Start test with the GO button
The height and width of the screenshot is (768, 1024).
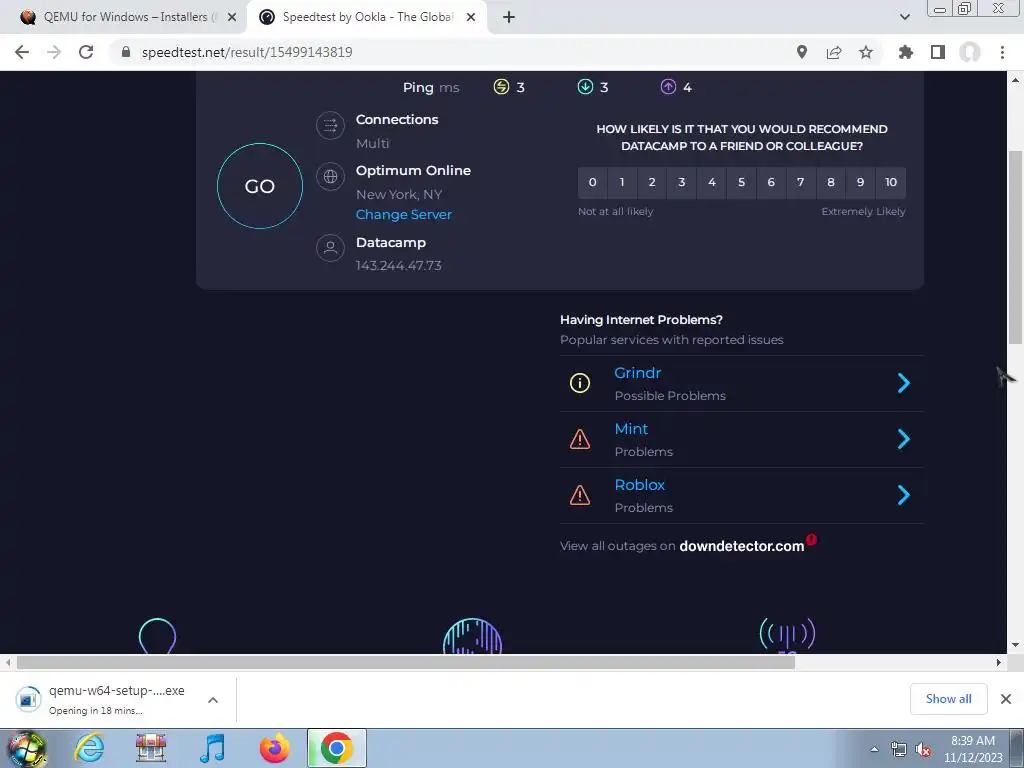[260, 186]
